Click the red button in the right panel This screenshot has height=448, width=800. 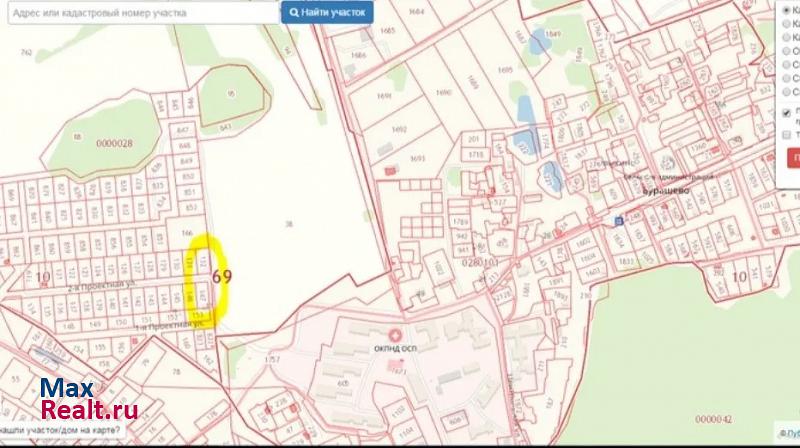coord(795,158)
